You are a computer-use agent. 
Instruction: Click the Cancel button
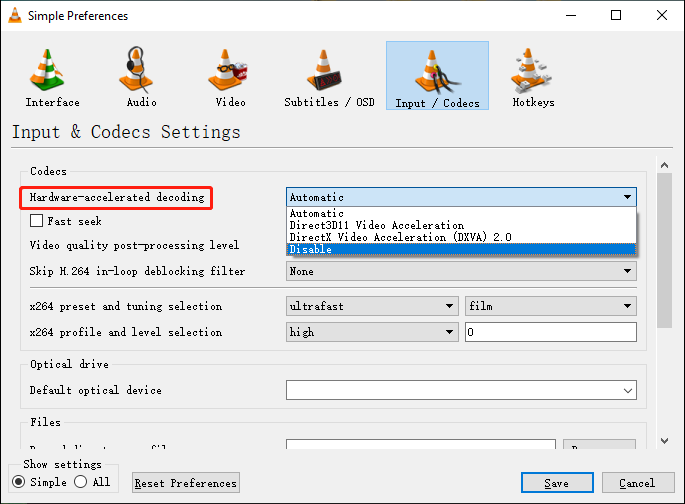(x=638, y=483)
